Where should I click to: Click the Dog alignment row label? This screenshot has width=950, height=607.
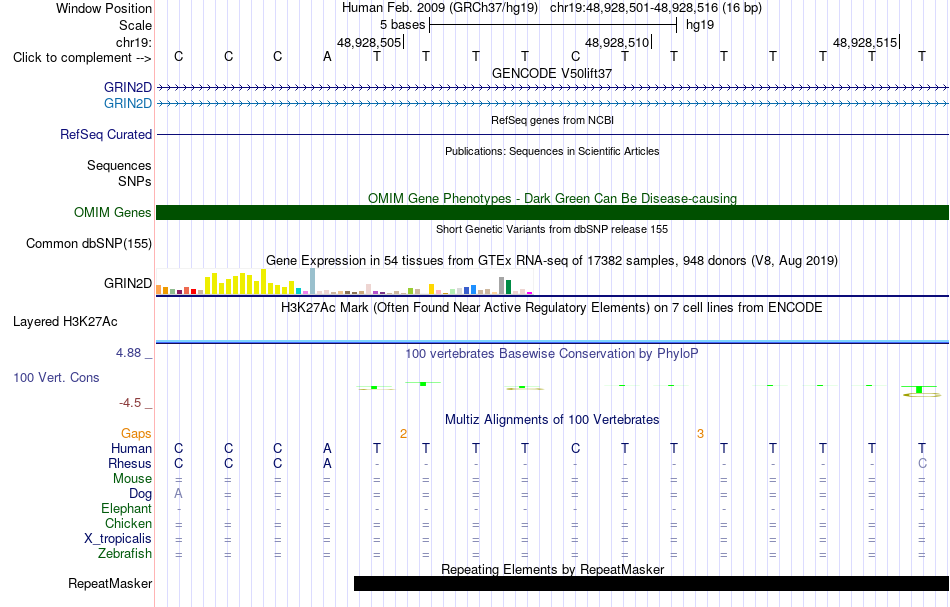tap(141, 494)
